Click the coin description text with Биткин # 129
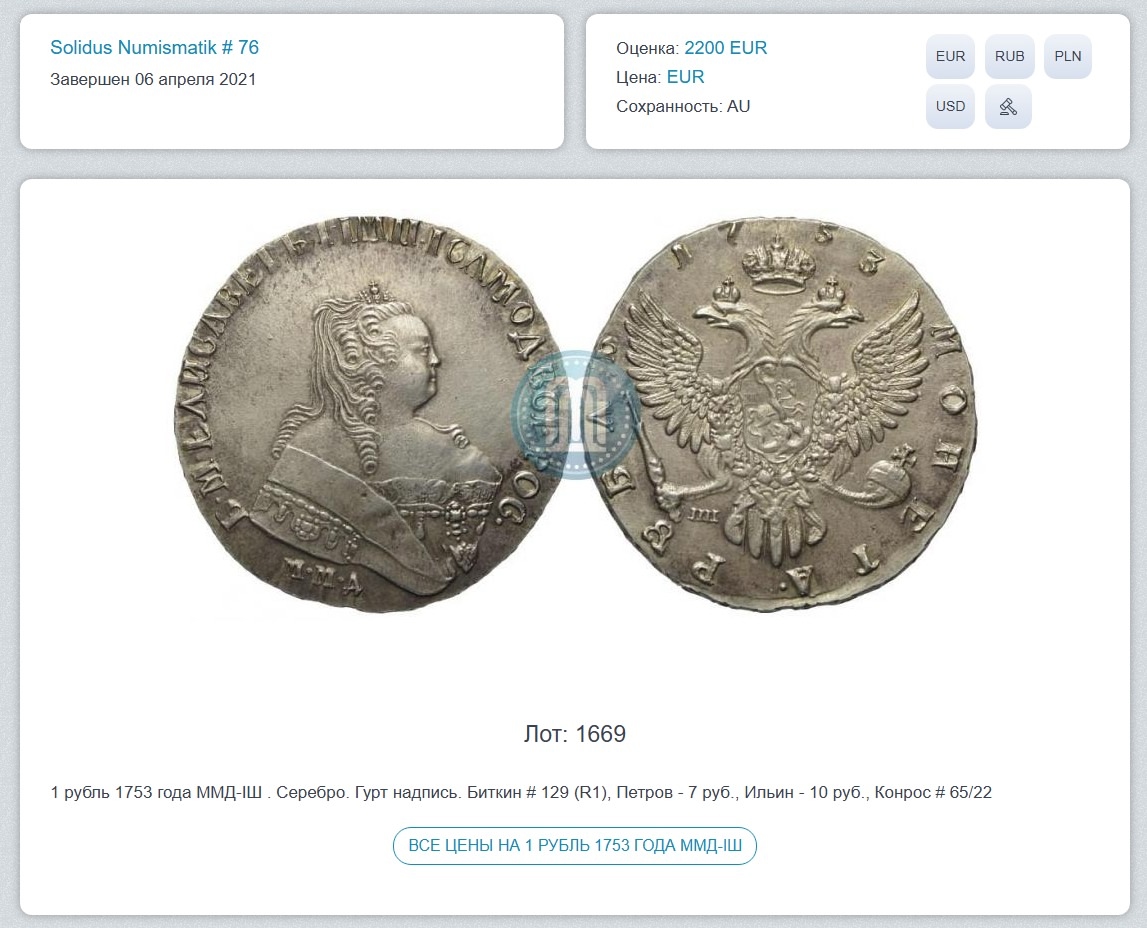The image size is (1147, 928). tap(521, 792)
